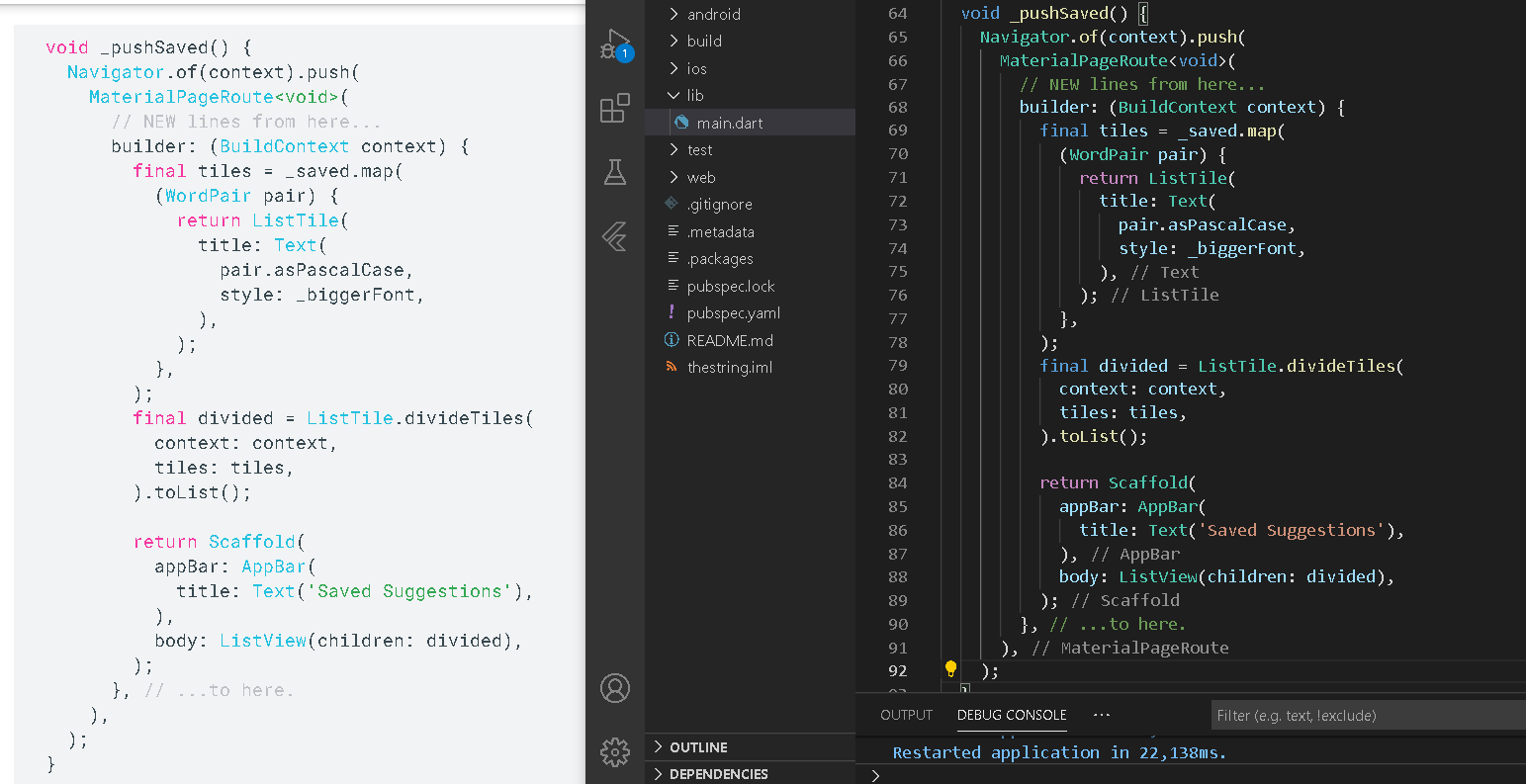
Task: Click the info icon beside README.md
Action: click(673, 340)
